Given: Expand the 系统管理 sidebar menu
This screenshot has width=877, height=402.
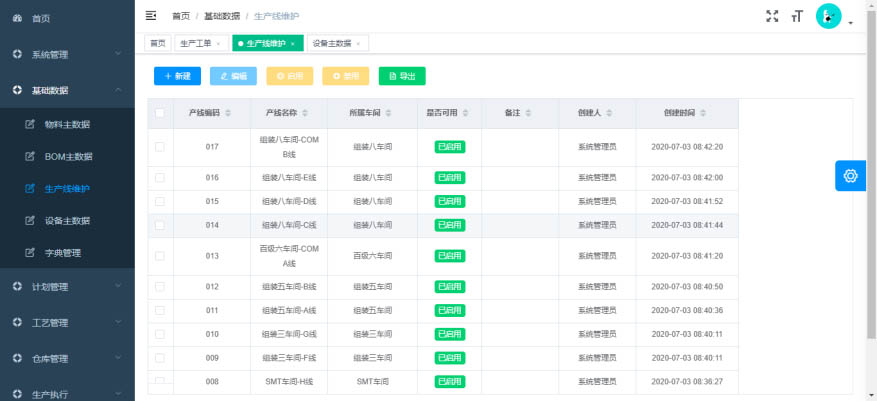Looking at the screenshot, I should pos(67,54).
